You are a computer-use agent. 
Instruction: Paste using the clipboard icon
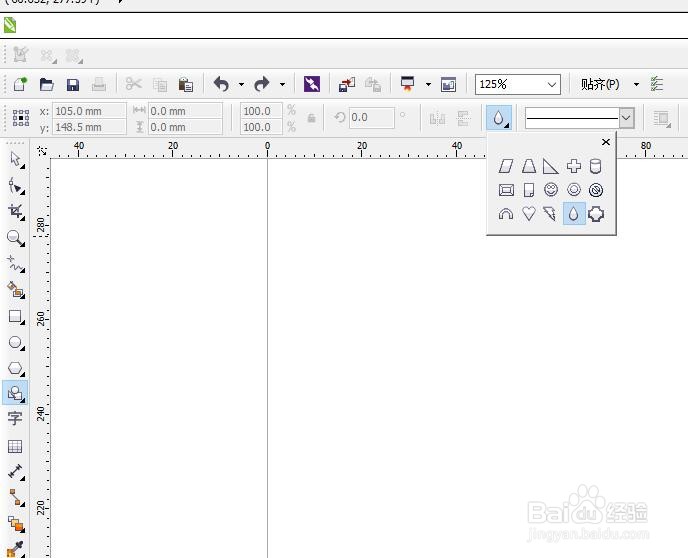click(186, 84)
